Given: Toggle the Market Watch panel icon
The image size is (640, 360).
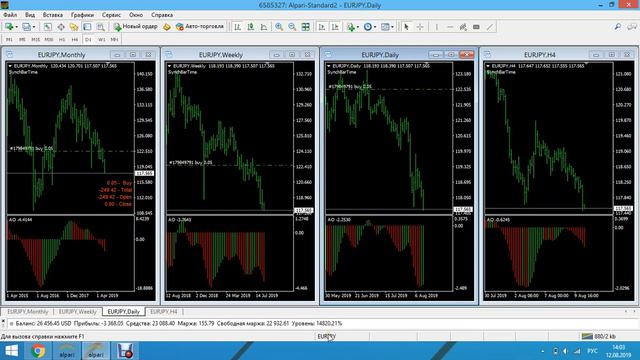Looking at the screenshot, I should coord(48,27).
